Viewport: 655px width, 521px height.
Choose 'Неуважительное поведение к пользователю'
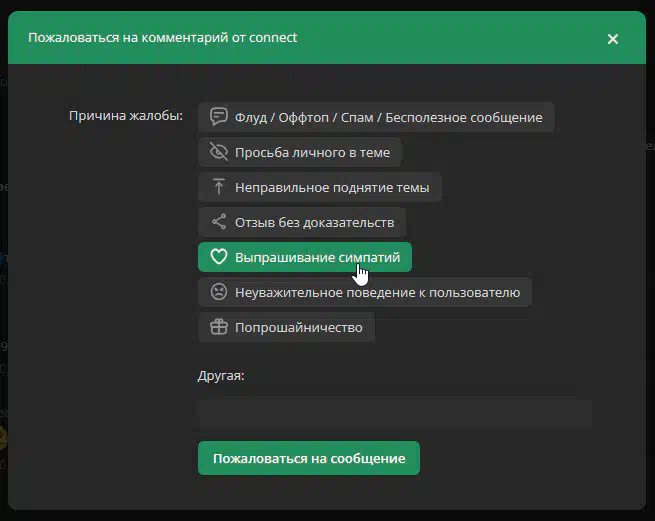[x=377, y=292]
